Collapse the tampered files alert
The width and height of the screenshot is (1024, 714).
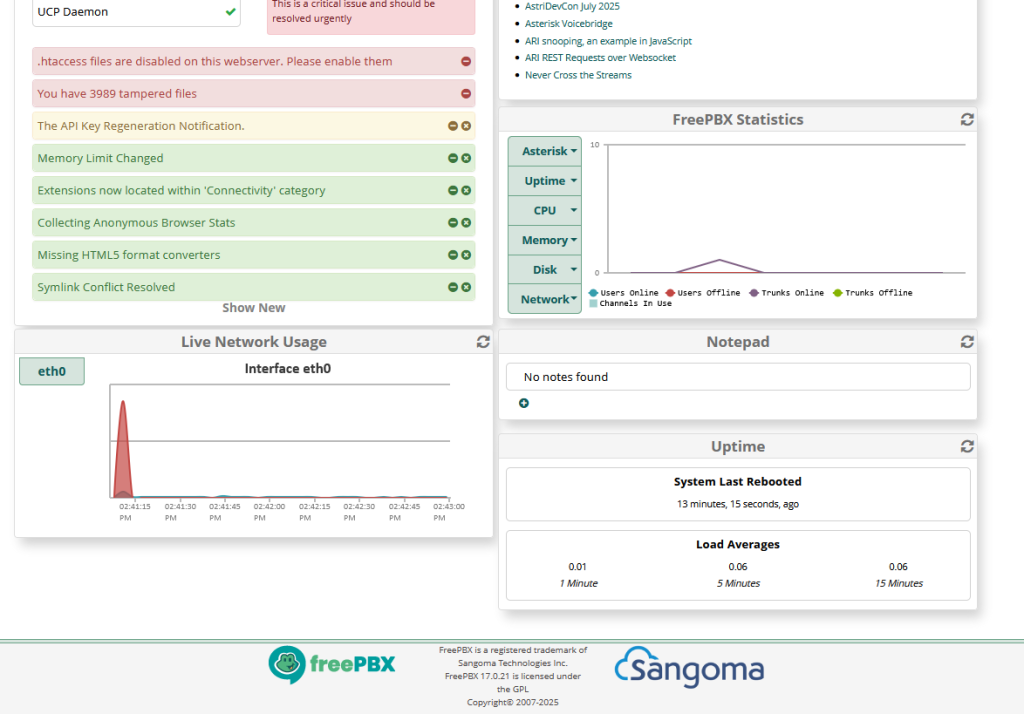point(466,94)
